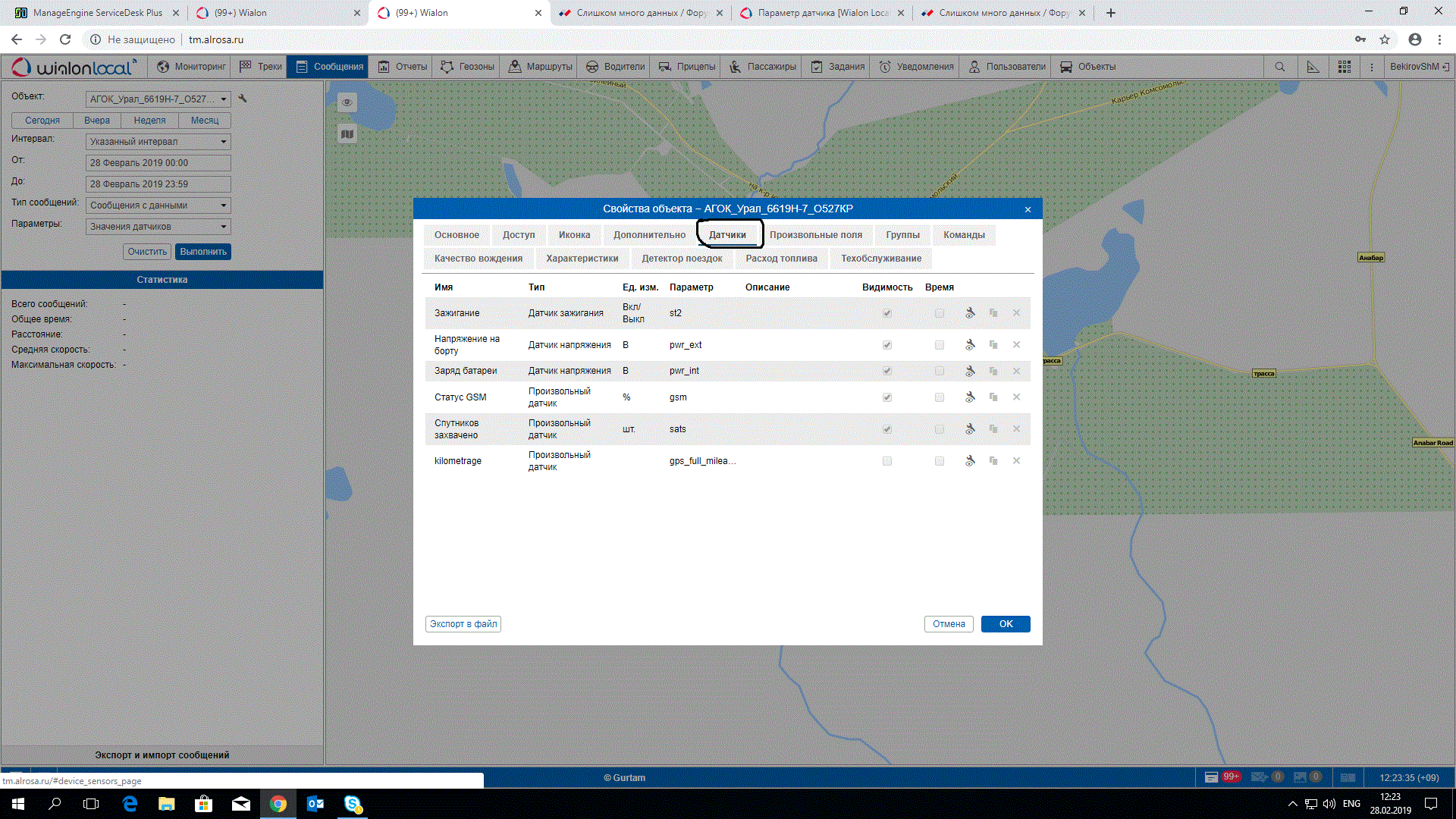
Task: Uncheck visibility checkbox for Статус GSM
Action: pyautogui.click(x=887, y=397)
